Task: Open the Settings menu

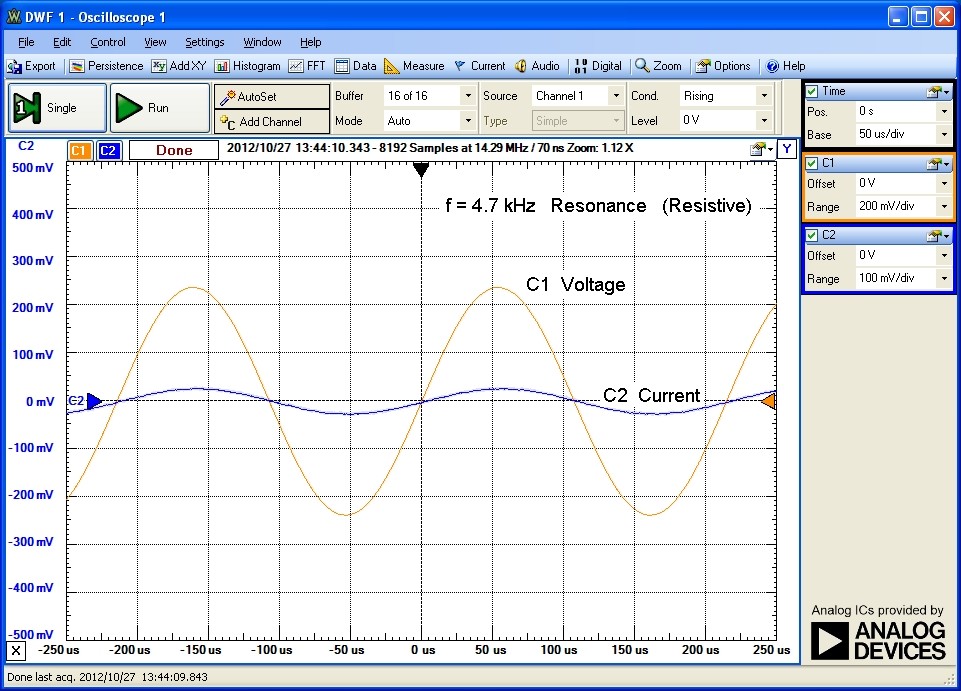Action: click(x=204, y=42)
